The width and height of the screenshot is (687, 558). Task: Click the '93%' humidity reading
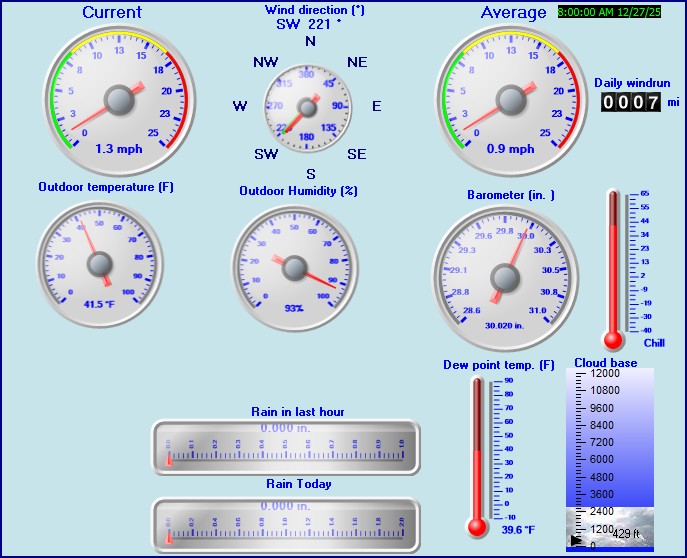point(294,308)
